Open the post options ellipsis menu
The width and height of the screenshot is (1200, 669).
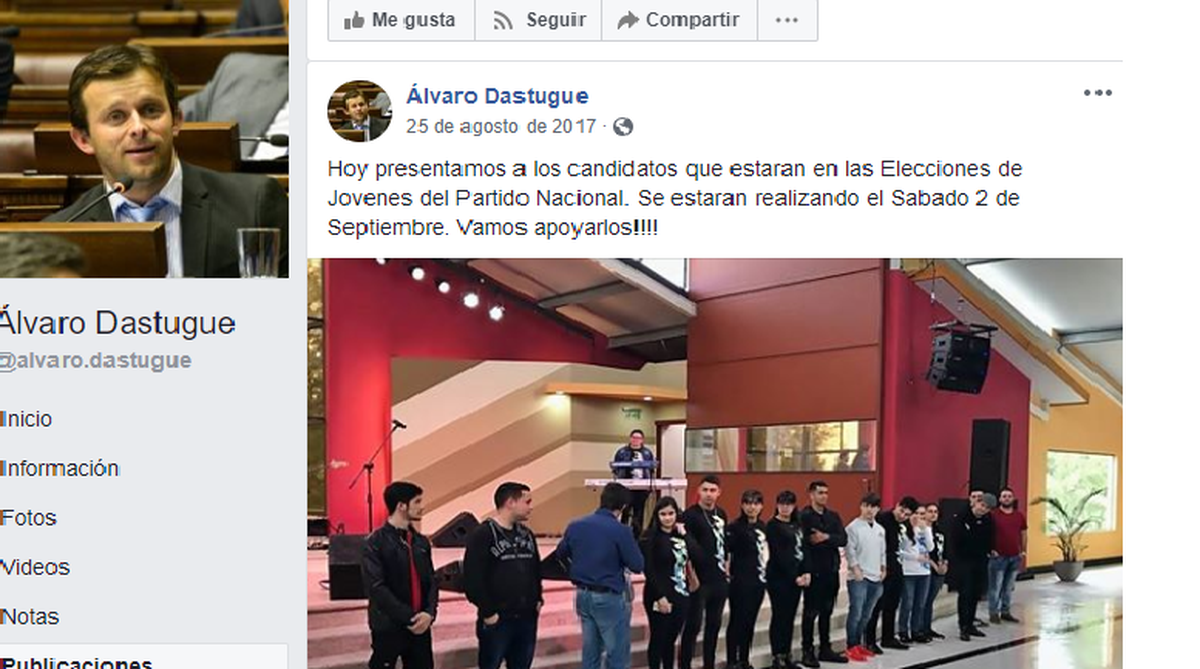coord(1097,93)
